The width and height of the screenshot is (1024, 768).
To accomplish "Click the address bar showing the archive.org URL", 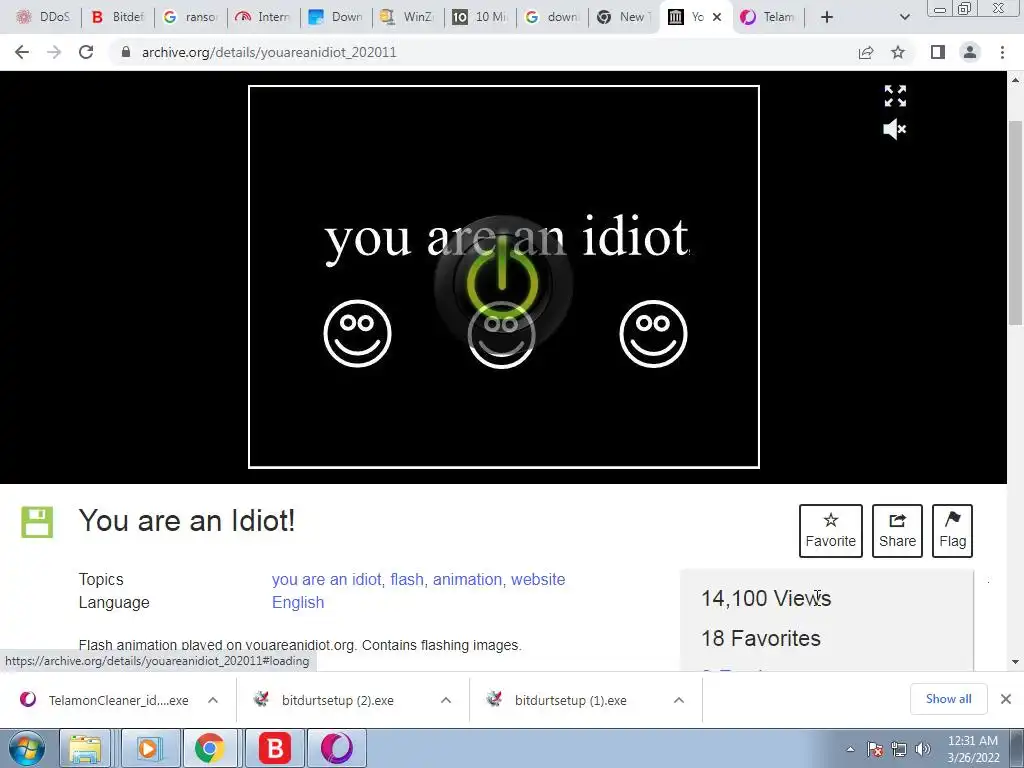I will click(x=483, y=52).
